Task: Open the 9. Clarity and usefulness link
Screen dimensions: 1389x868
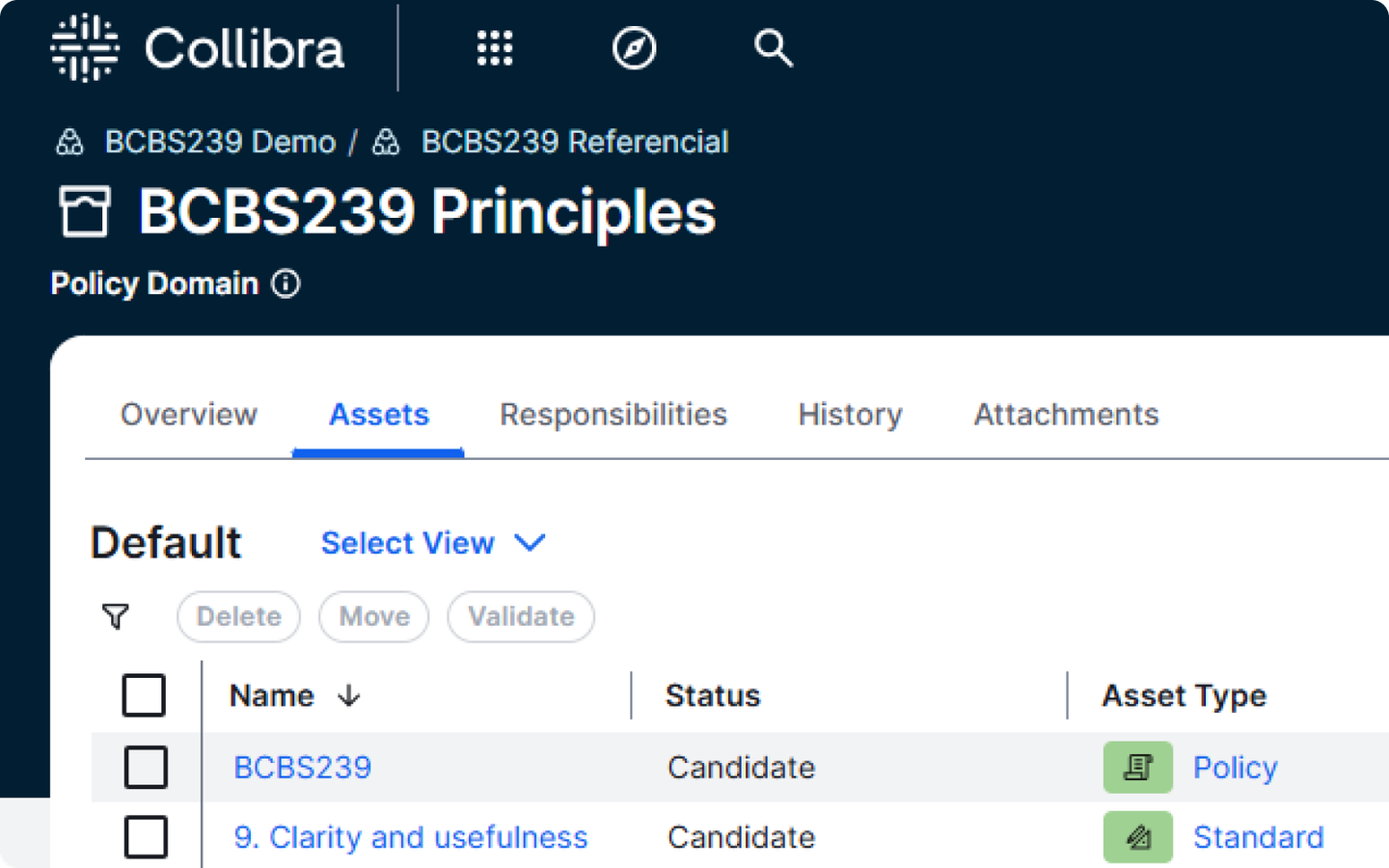Action: coord(411,837)
